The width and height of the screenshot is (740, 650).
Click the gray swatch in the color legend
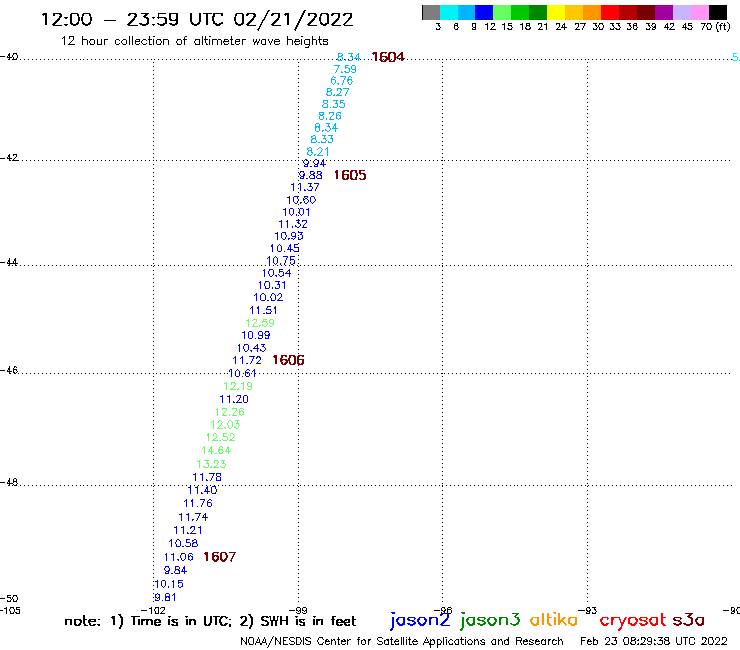431,12
